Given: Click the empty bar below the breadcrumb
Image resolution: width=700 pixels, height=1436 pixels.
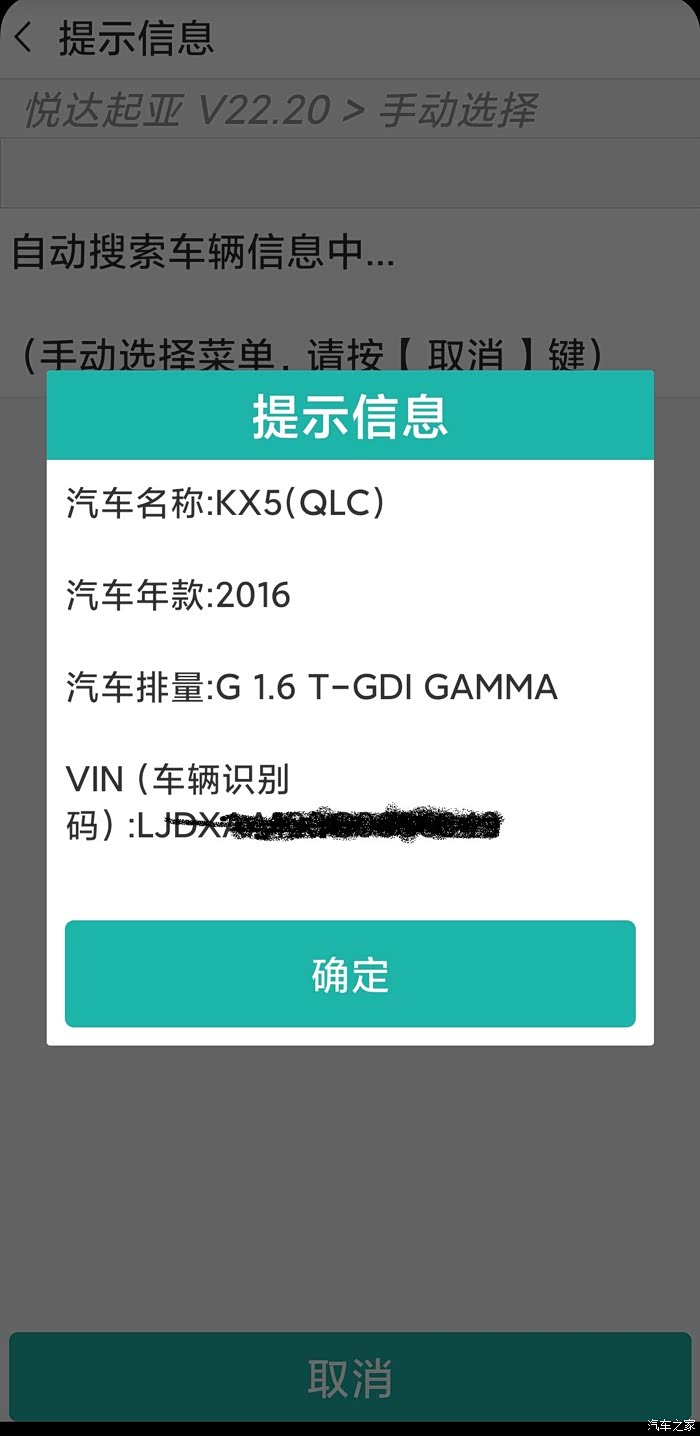Looking at the screenshot, I should pos(350,173).
